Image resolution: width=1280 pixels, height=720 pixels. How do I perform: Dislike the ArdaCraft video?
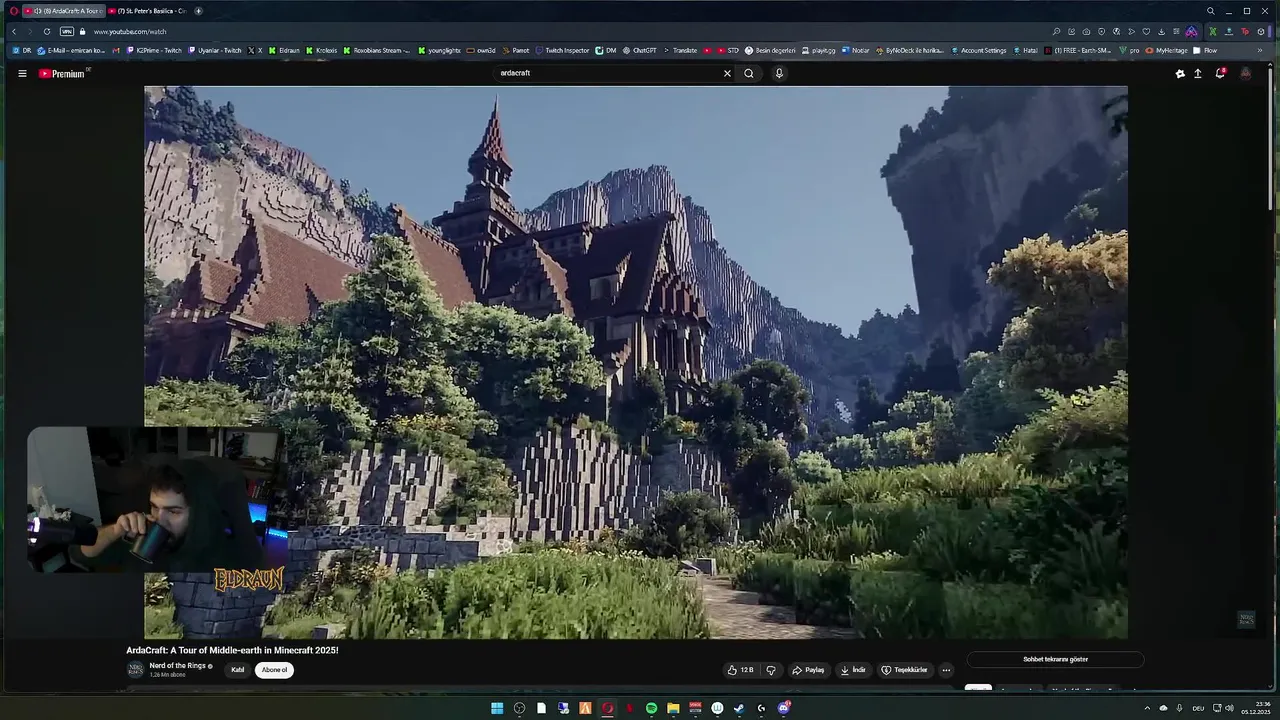(x=771, y=670)
